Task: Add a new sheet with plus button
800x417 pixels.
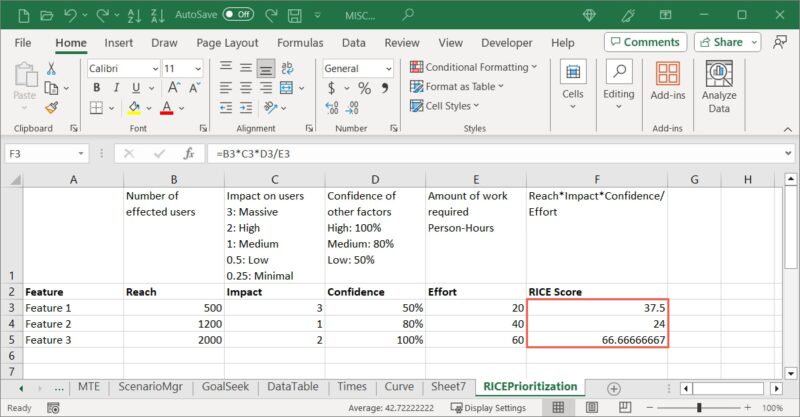Action: [614, 389]
